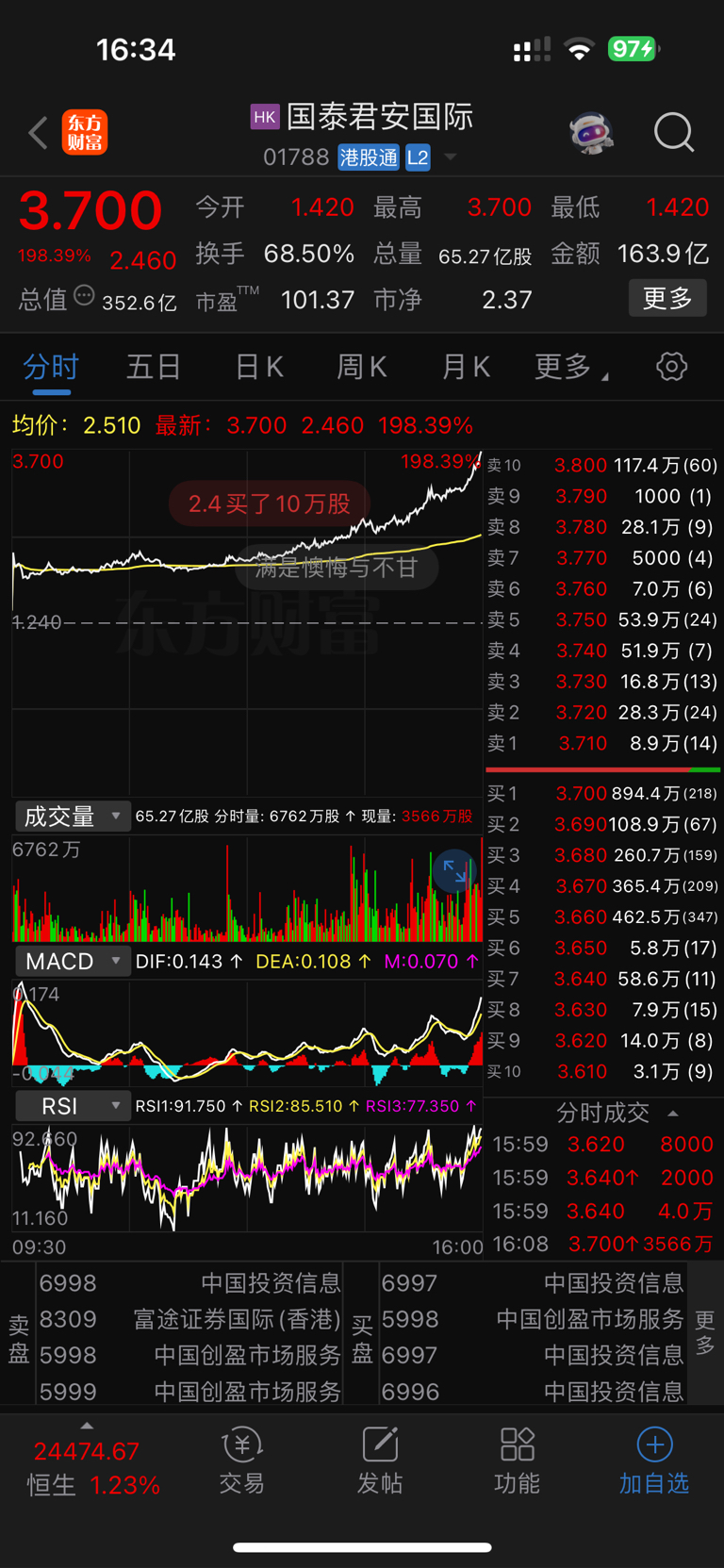Tap the 更多 quote details button
The height and width of the screenshot is (1568, 724).
pyautogui.click(x=667, y=299)
